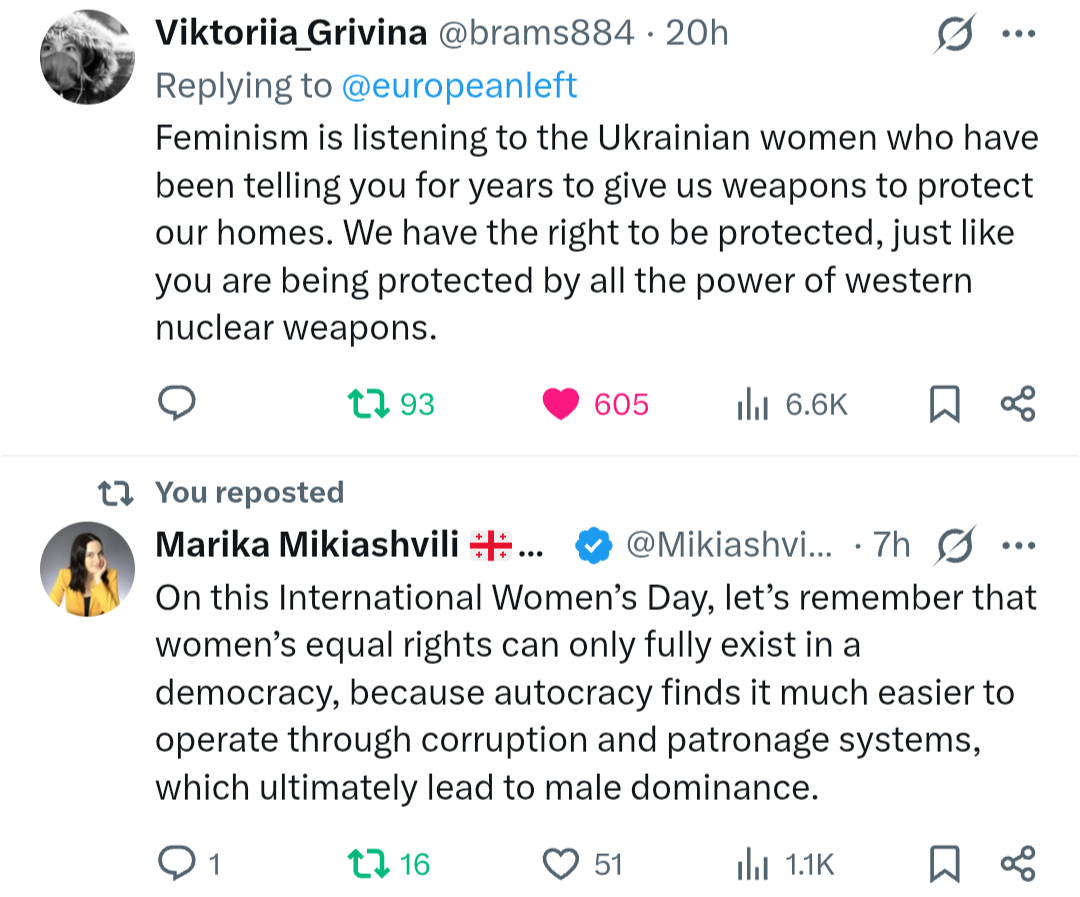1080x897 pixels.
Task: Reply to Marika Mikiashvili's tweet
Action: (x=177, y=863)
